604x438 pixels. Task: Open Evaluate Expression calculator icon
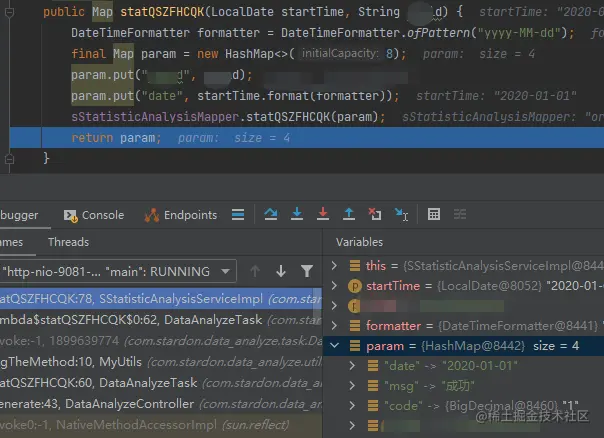[434, 214]
